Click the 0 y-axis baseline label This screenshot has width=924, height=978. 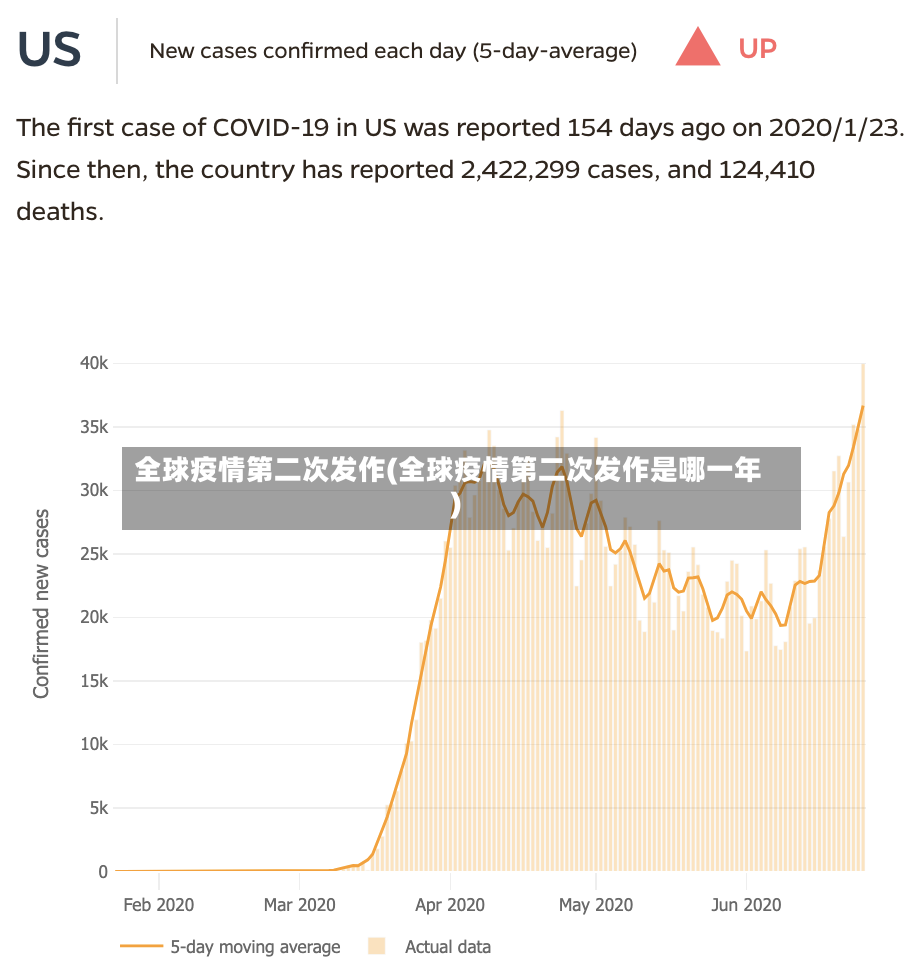[103, 871]
